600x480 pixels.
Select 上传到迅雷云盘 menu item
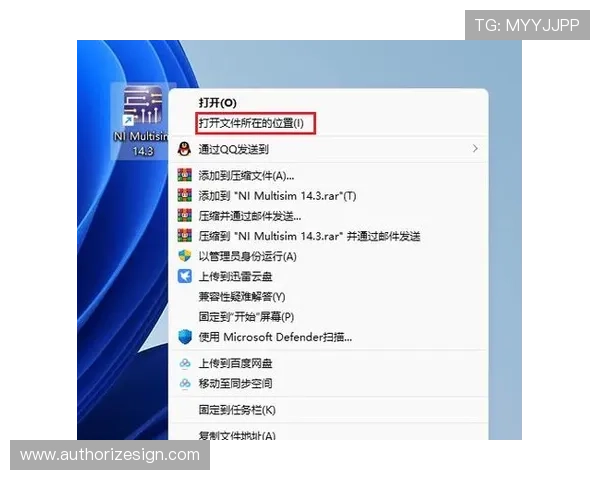tap(328, 276)
